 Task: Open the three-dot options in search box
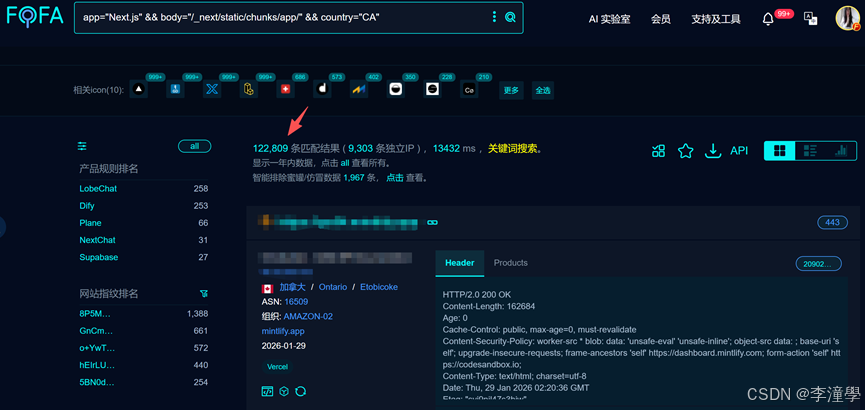tap(494, 17)
